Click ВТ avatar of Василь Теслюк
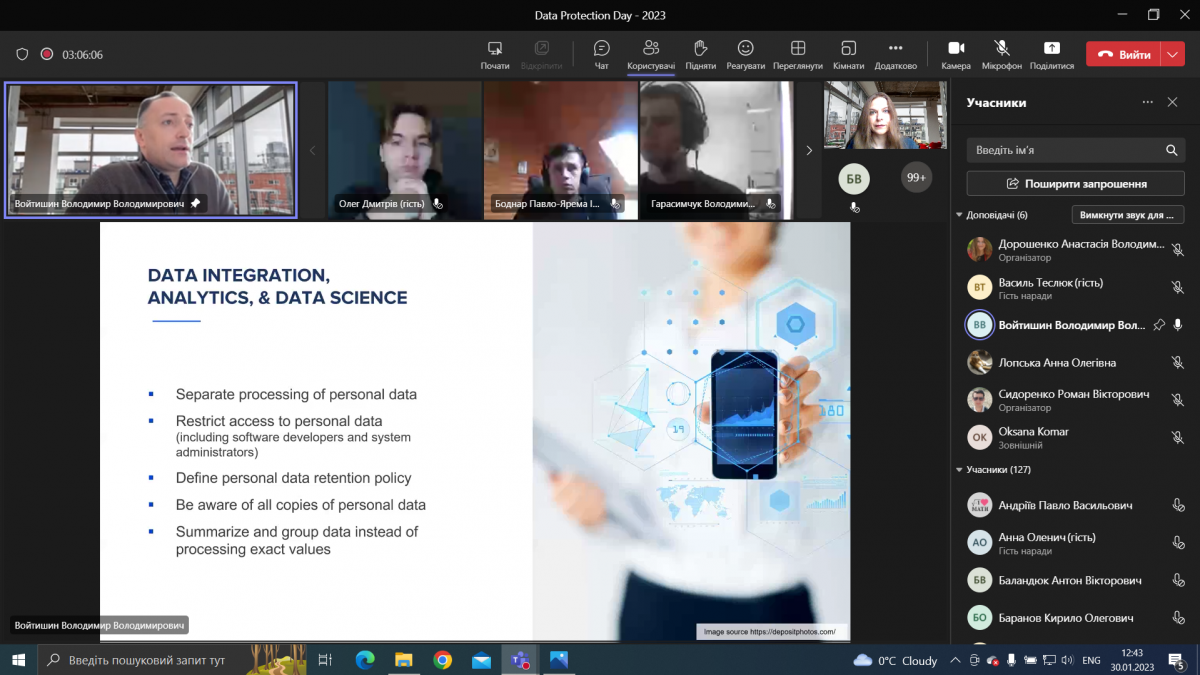 click(980, 288)
